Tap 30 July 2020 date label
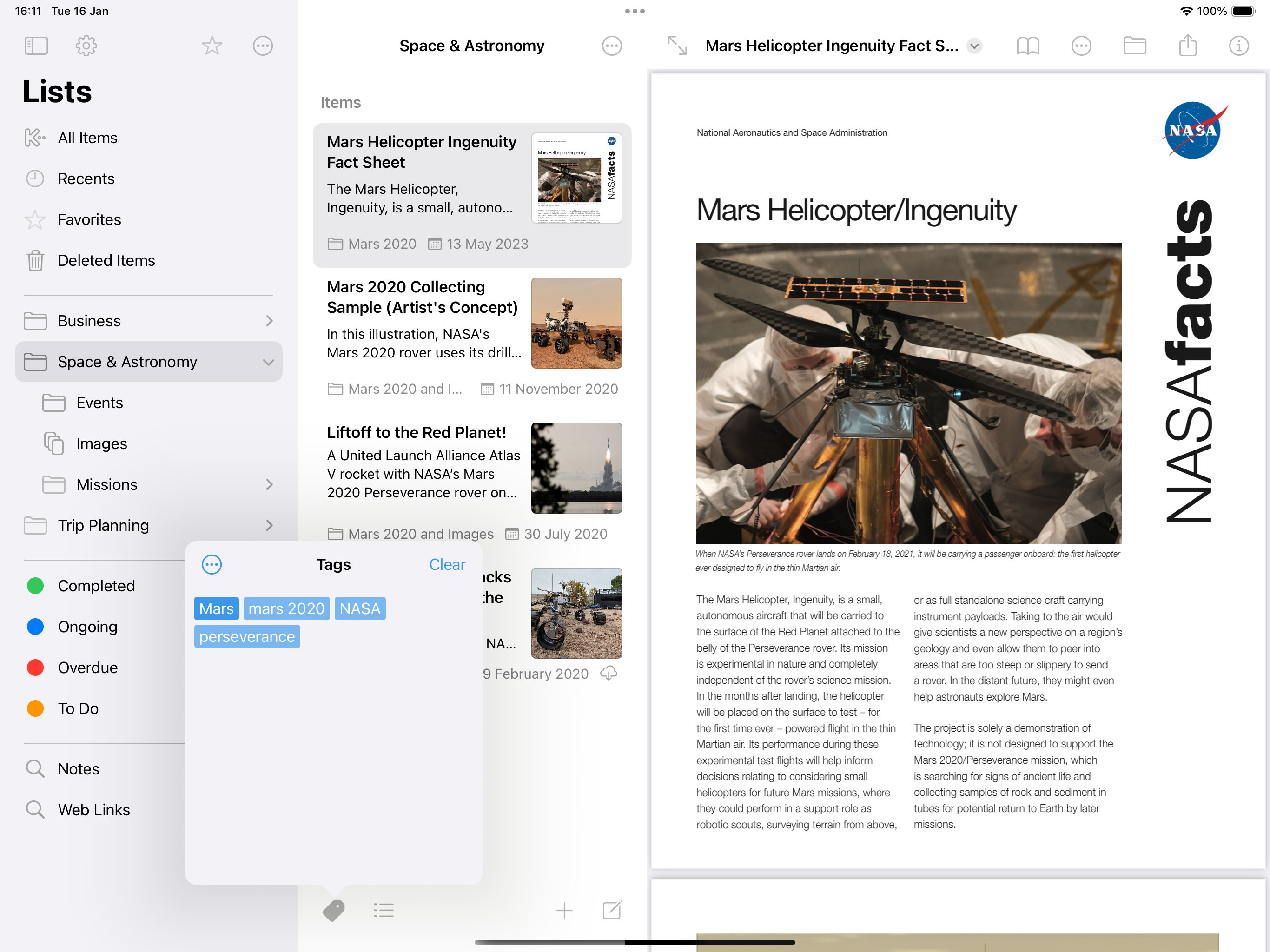The image size is (1270, 952). (x=556, y=534)
